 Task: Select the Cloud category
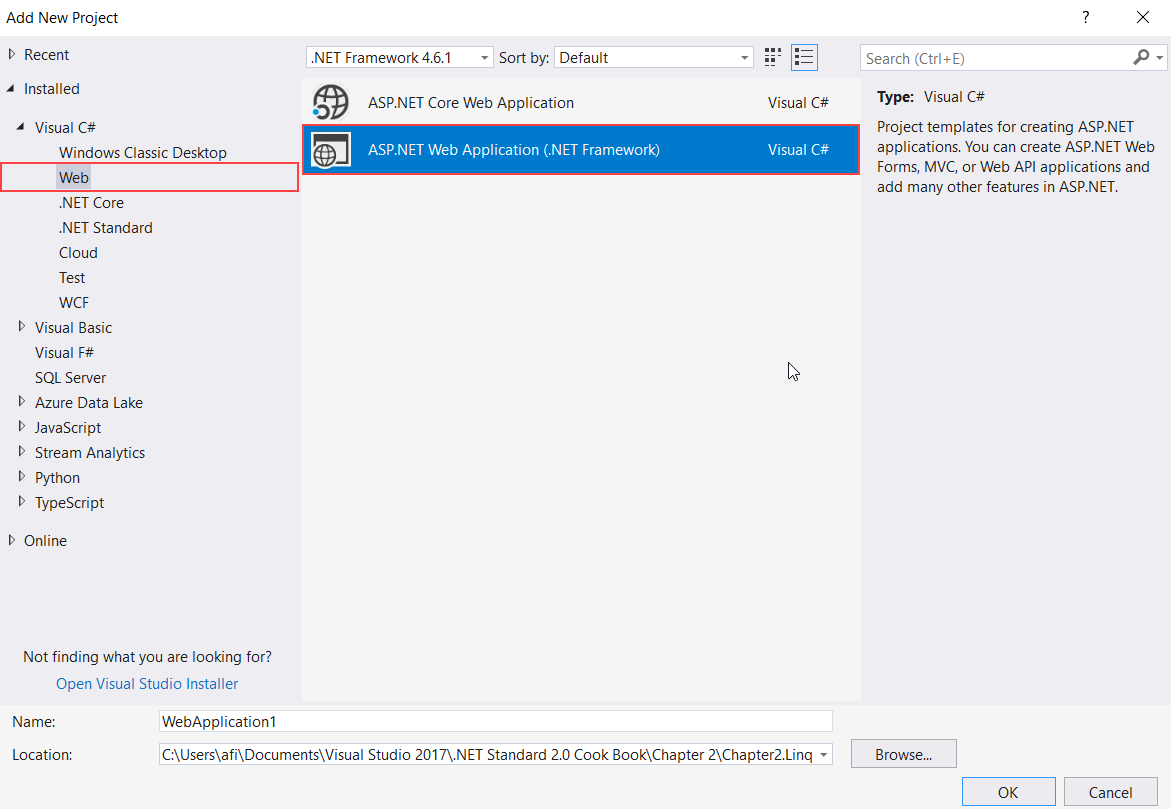[x=78, y=252]
